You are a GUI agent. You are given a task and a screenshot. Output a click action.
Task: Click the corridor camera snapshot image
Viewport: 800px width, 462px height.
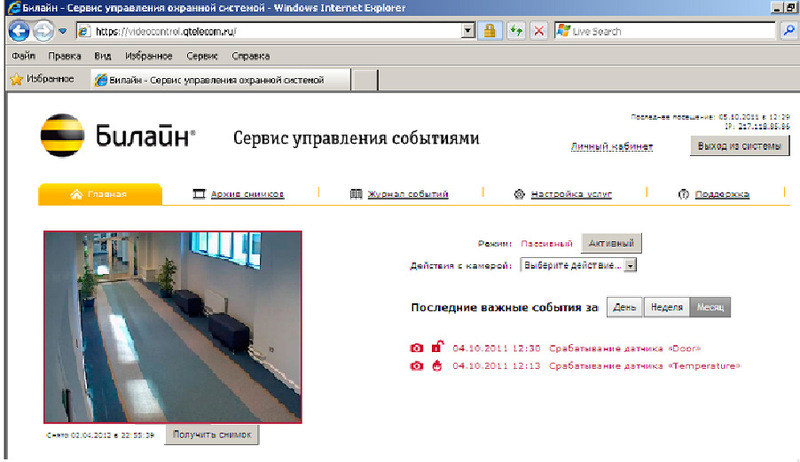click(x=172, y=327)
